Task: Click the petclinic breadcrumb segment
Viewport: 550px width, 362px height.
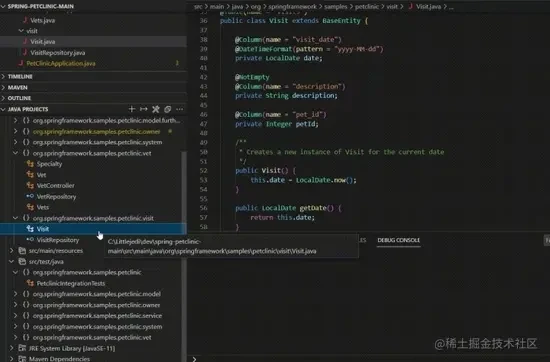Action: point(367,6)
